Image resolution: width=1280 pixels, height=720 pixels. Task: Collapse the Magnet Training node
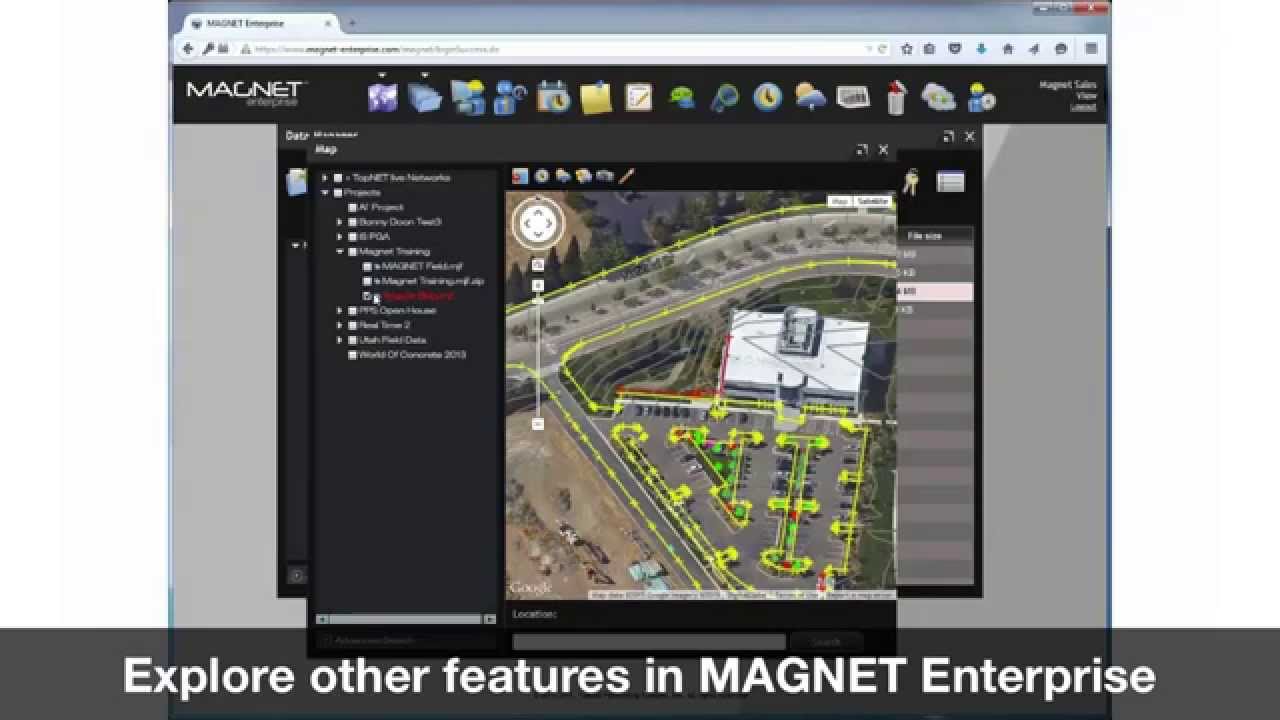pos(339,252)
